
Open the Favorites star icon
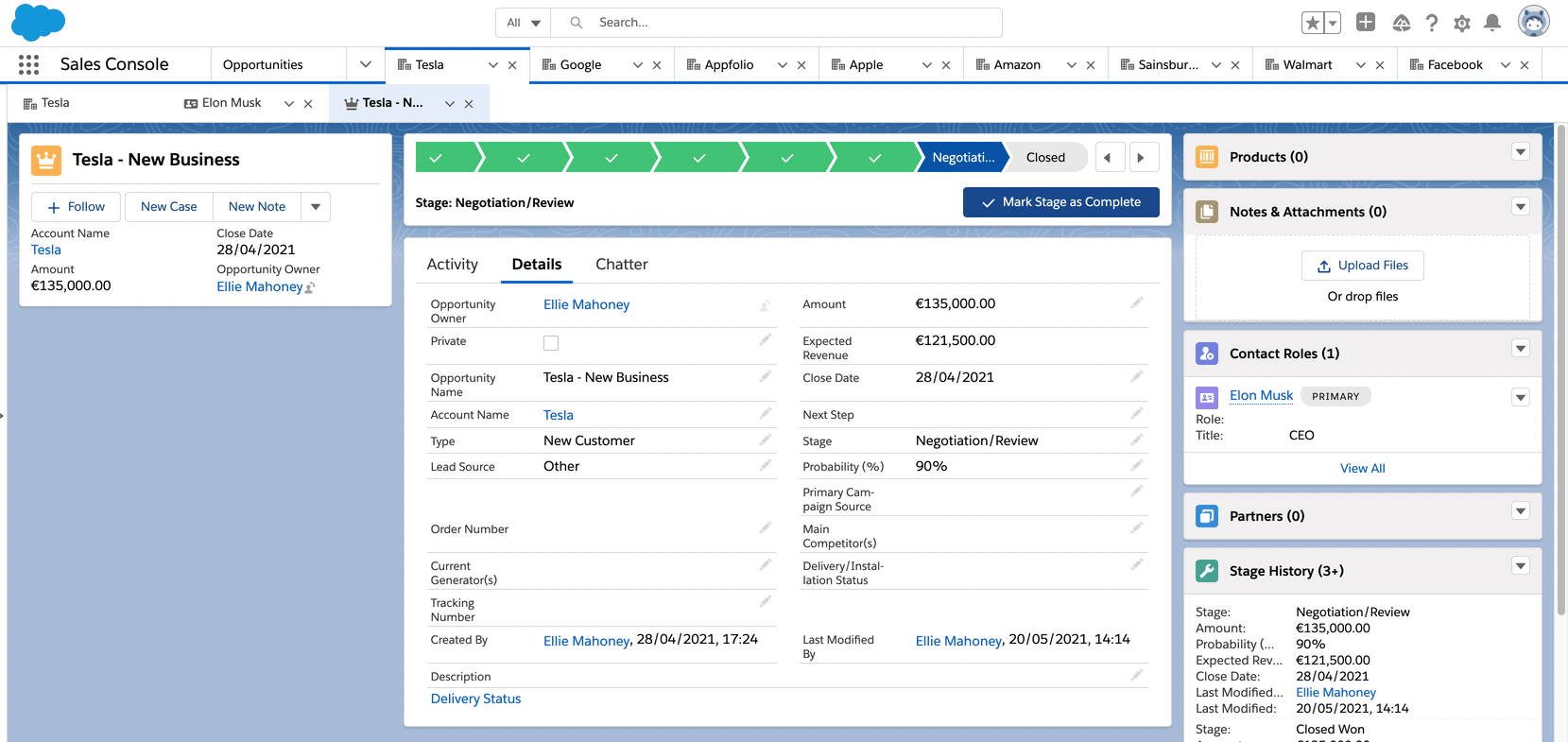tap(1312, 23)
